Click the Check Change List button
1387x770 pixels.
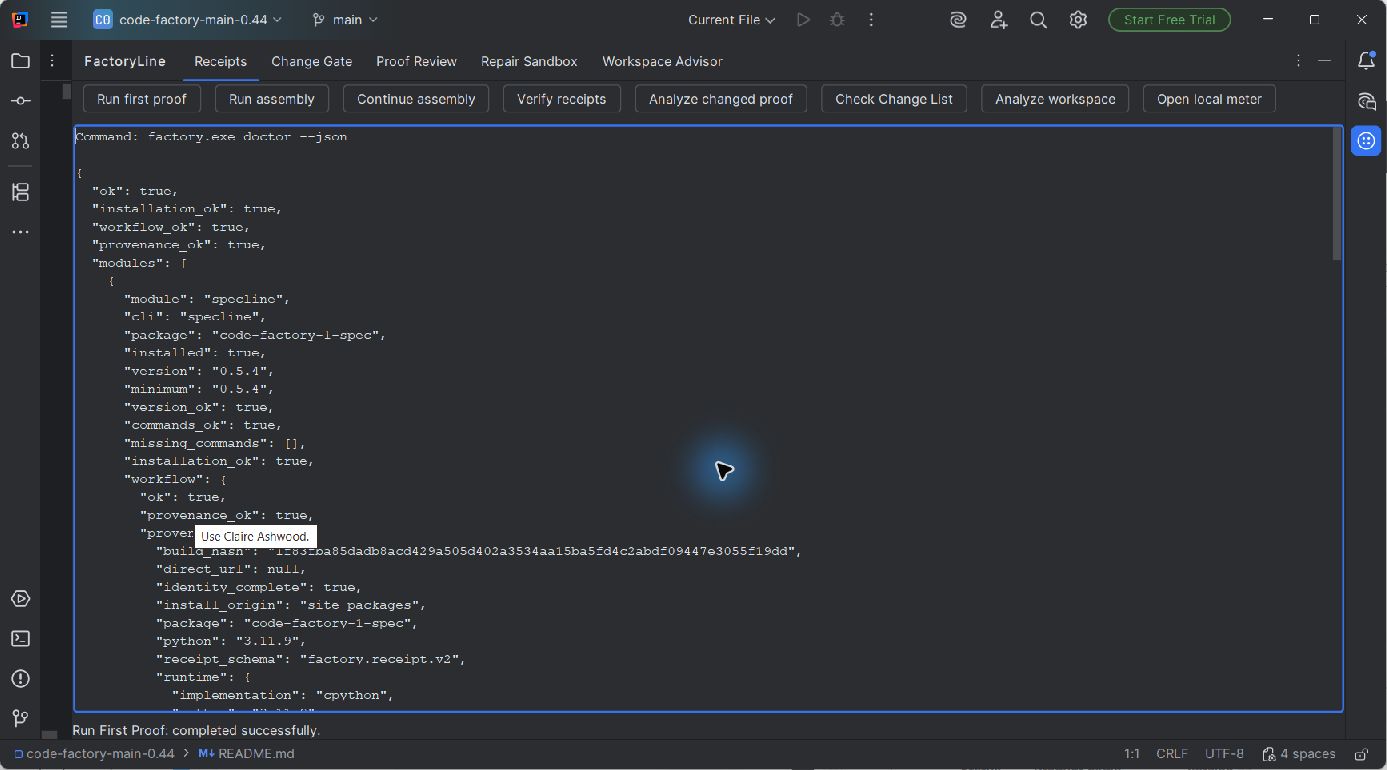[894, 99]
